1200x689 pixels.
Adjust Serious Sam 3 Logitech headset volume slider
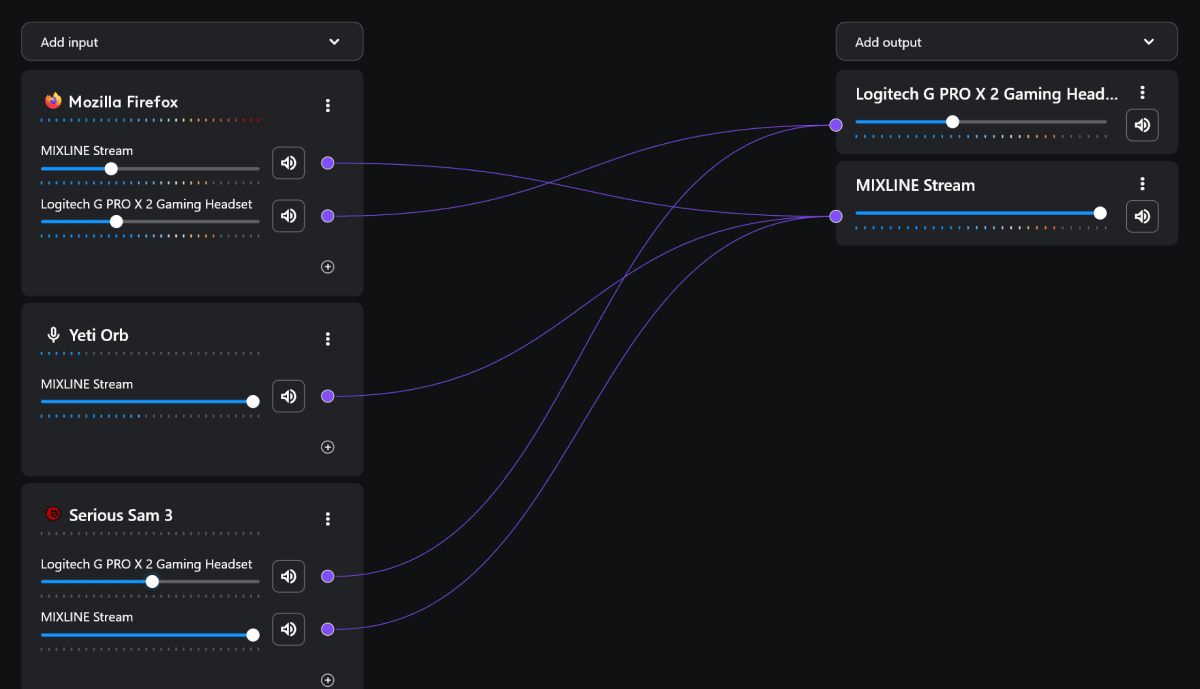pos(150,581)
